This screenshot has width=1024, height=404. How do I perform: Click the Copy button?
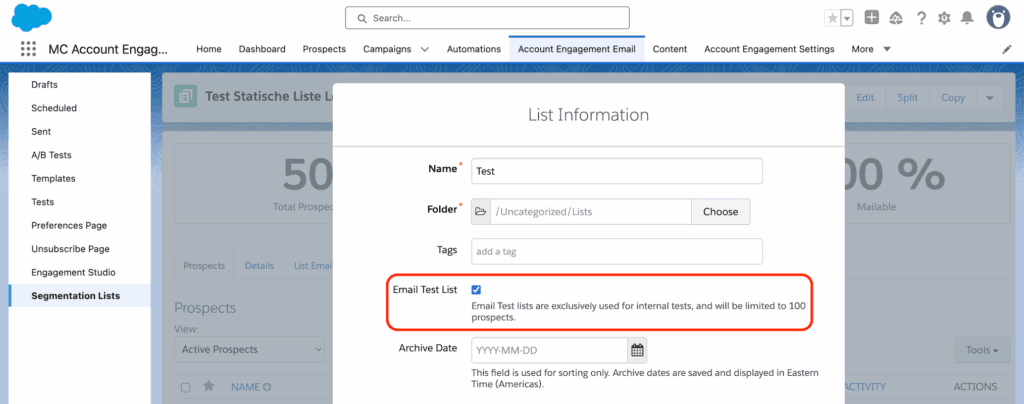click(x=953, y=98)
